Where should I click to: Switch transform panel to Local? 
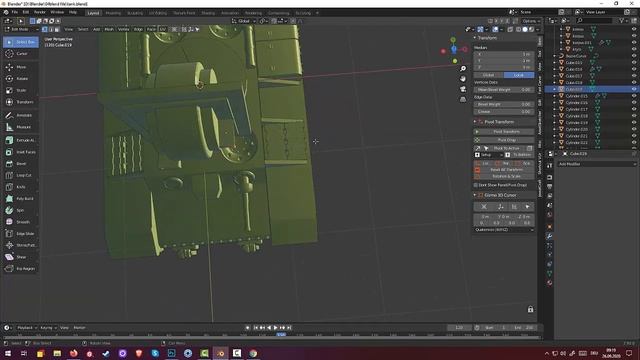(519, 75)
